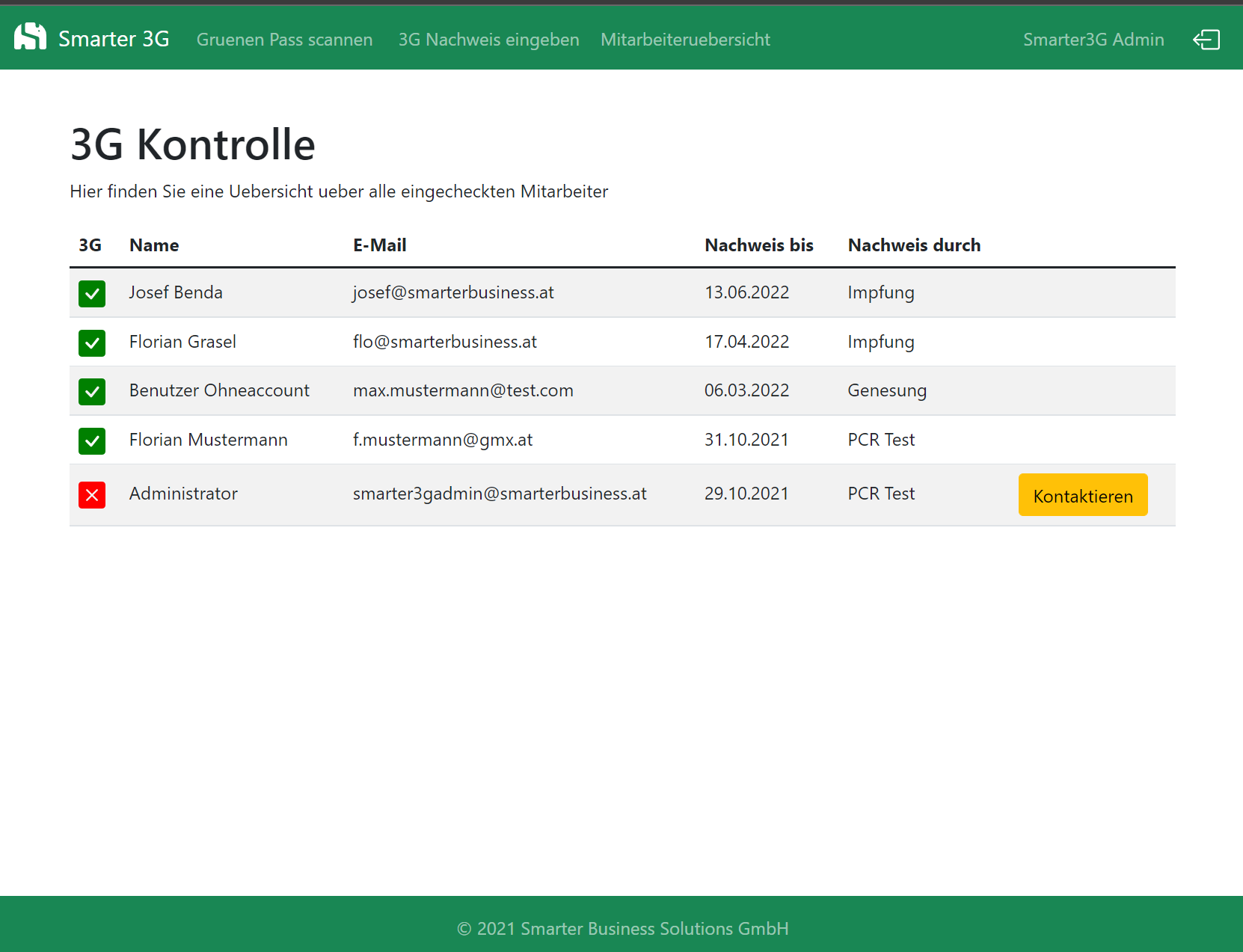Click the Nachweis durch column header

[914, 245]
